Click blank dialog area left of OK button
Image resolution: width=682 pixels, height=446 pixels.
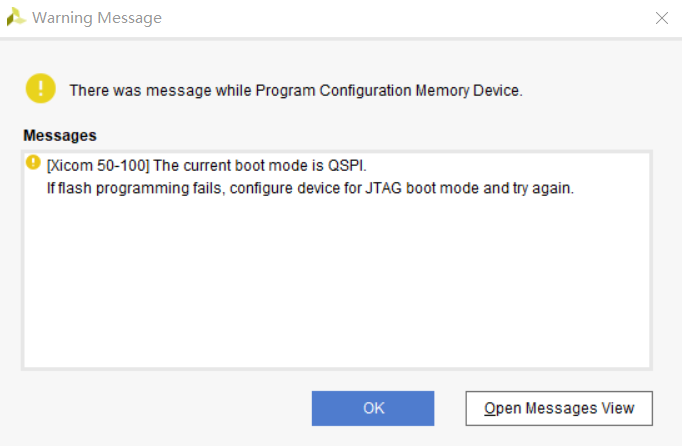pos(165,408)
